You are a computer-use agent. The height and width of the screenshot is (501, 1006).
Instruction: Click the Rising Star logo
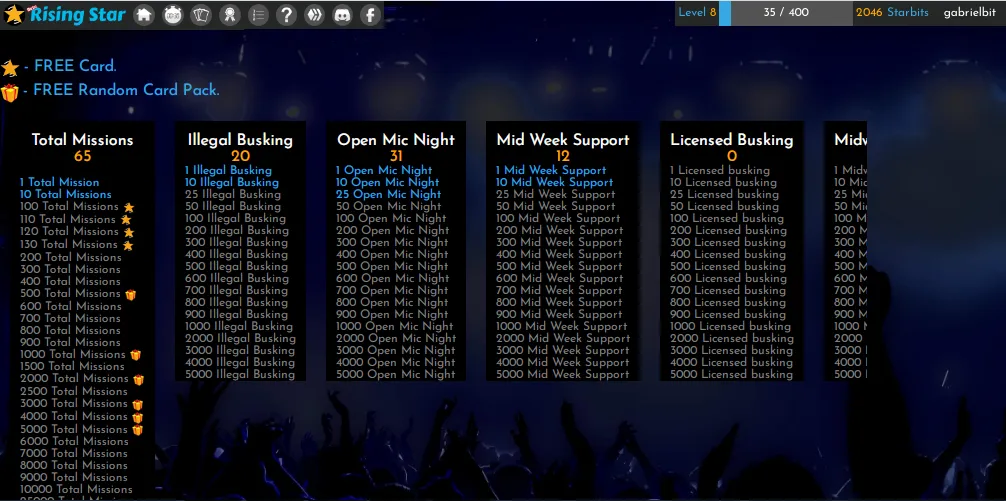pos(64,14)
